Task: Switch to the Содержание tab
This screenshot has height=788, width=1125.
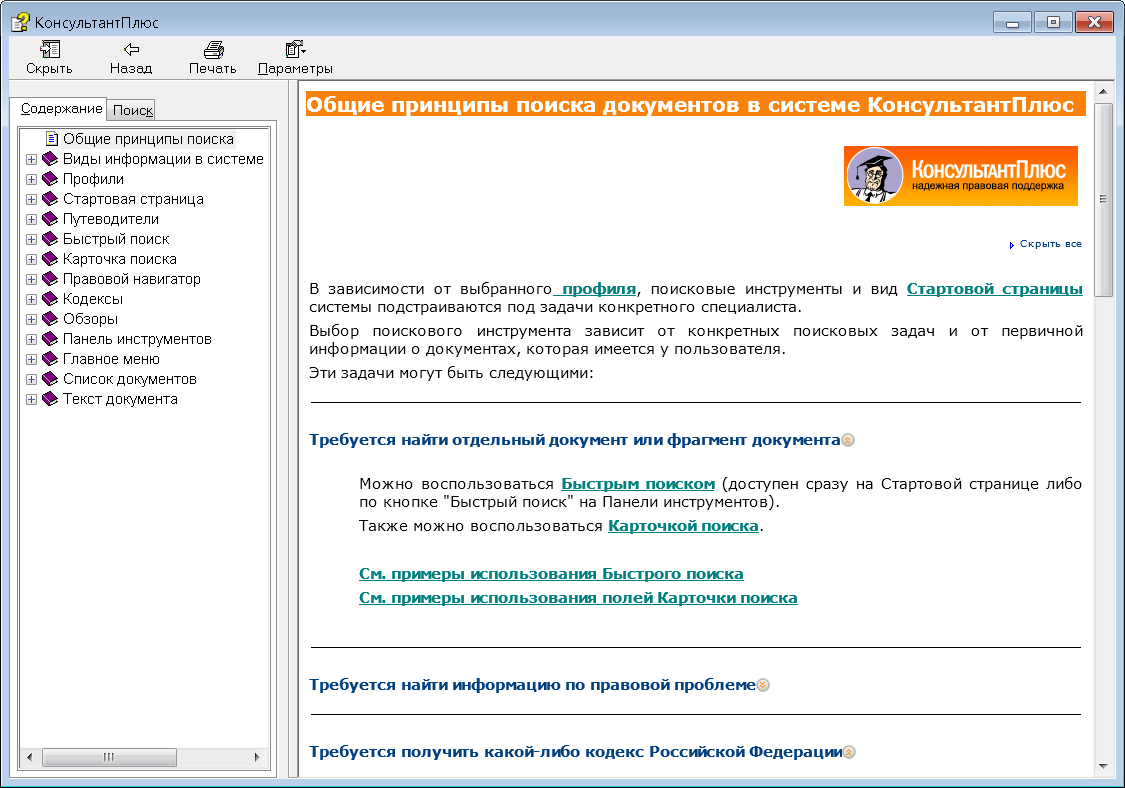Action: tap(61, 108)
